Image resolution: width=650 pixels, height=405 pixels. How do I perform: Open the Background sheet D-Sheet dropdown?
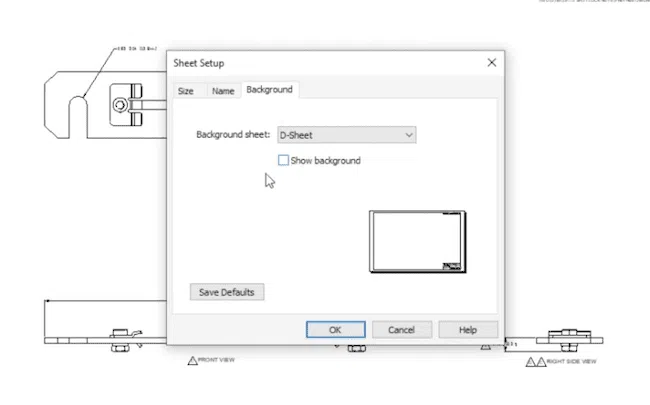click(347, 135)
